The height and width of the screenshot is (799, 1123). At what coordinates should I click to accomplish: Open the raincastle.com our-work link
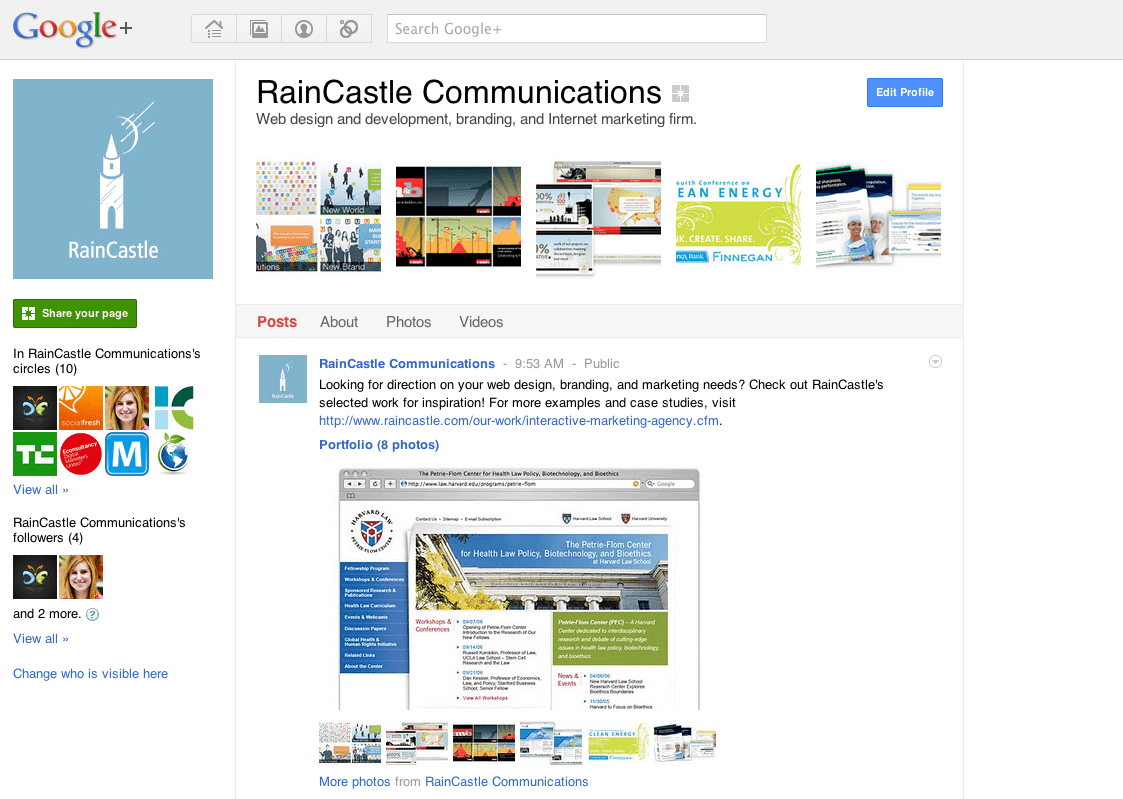519,421
